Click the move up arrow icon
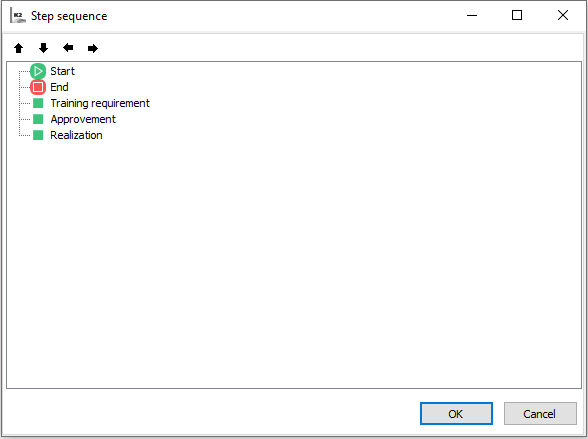This screenshot has width=588, height=439. 18,48
